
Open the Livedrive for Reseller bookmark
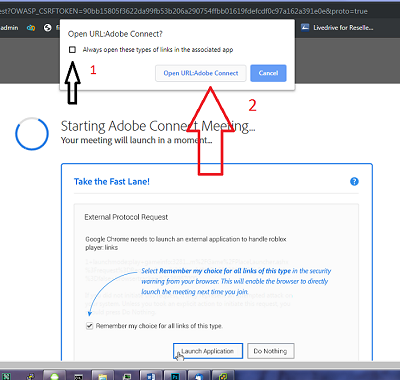click(x=337, y=28)
